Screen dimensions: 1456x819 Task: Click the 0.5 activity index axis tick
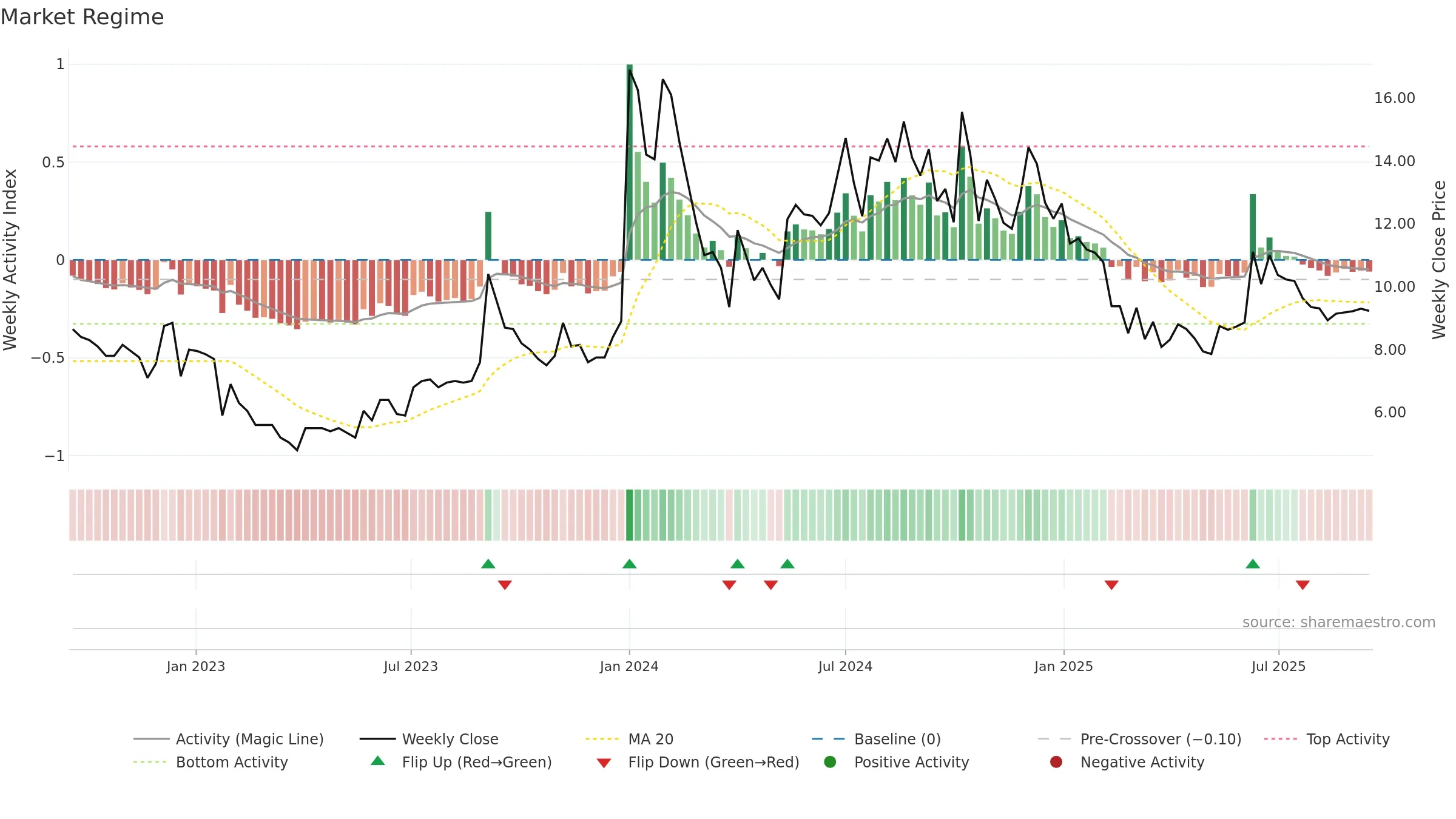[53, 162]
